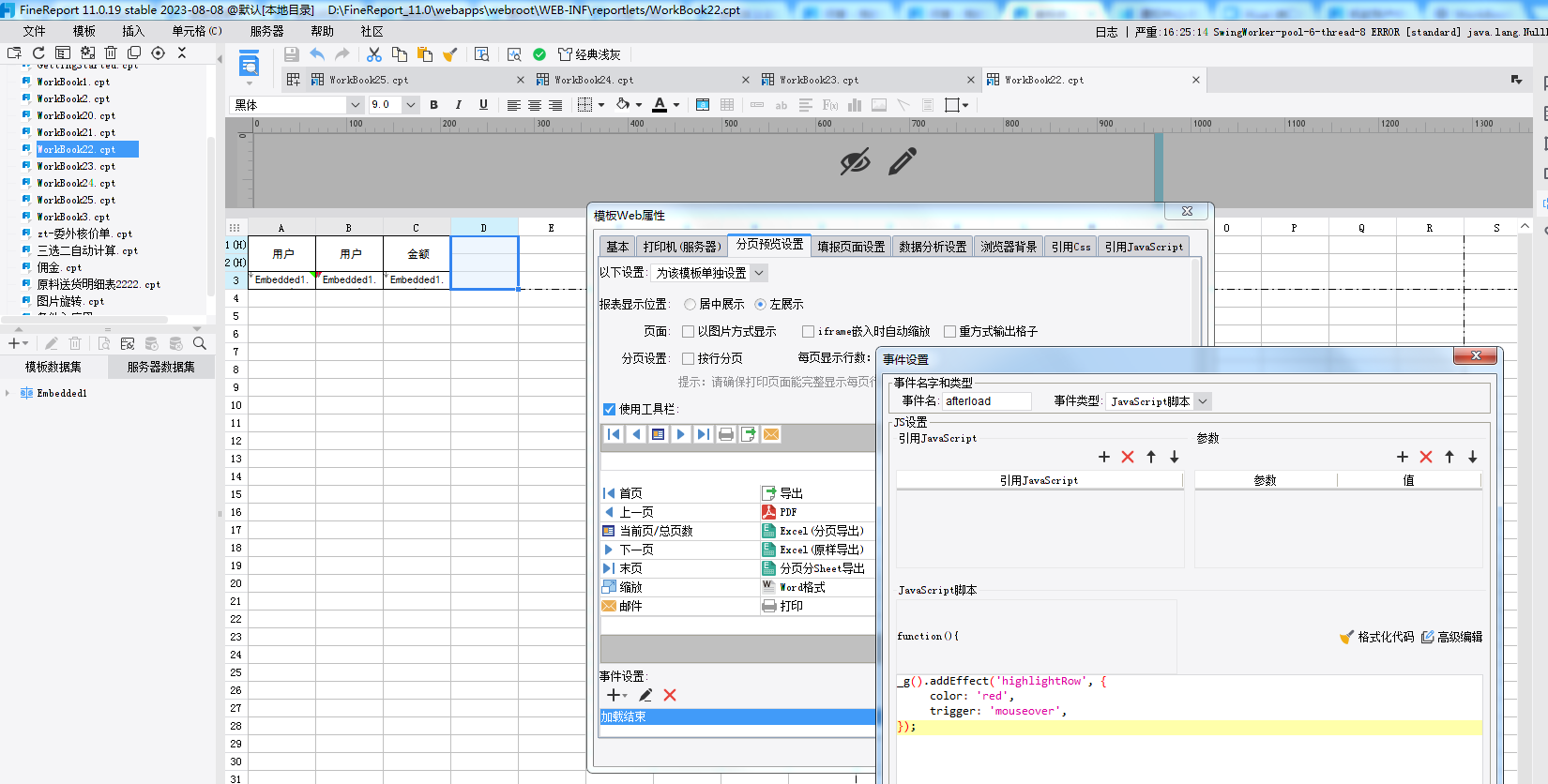Screen dimensions: 1548x784
Task: Click 日志 log link in top bar
Action: [x=1106, y=32]
